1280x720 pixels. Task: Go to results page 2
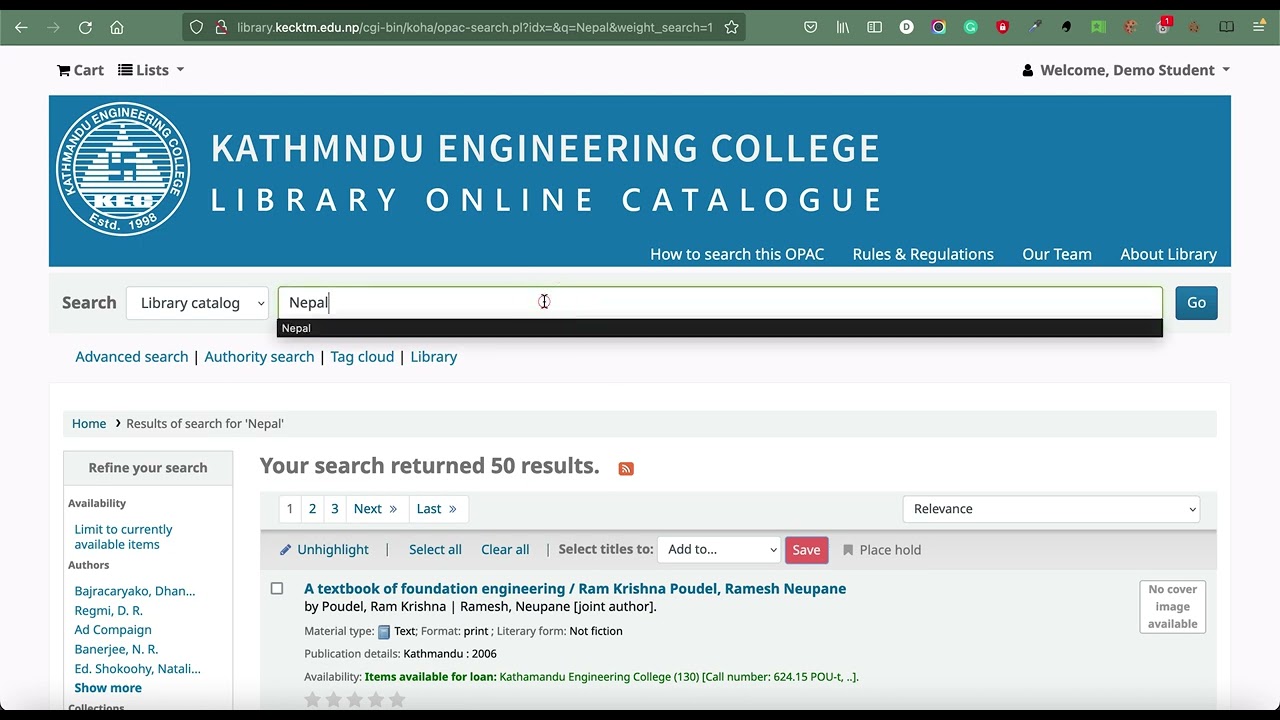pyautogui.click(x=312, y=509)
